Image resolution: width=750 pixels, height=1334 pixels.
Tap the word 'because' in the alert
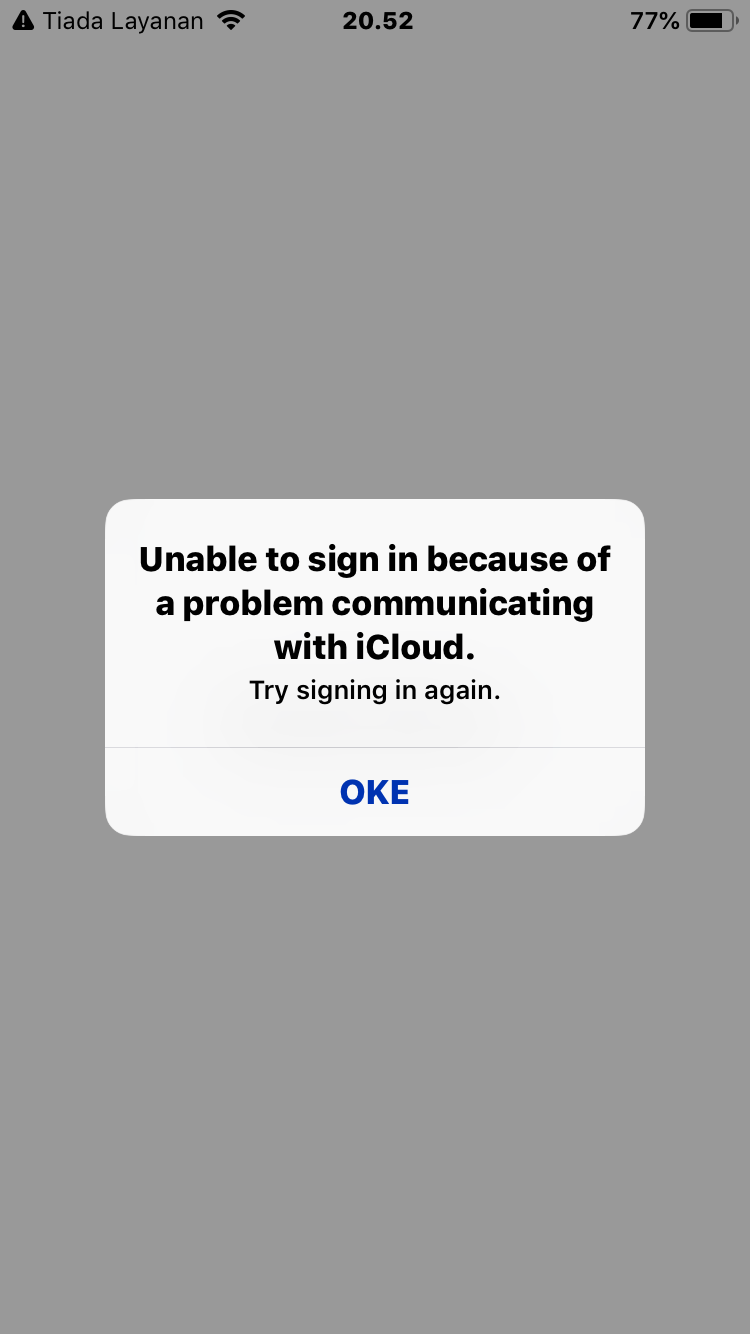(x=498, y=559)
